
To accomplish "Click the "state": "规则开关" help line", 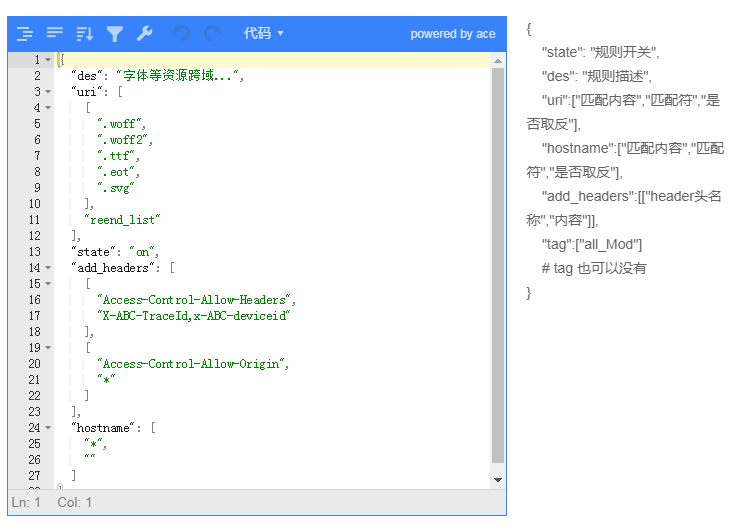I will tap(600, 52).
